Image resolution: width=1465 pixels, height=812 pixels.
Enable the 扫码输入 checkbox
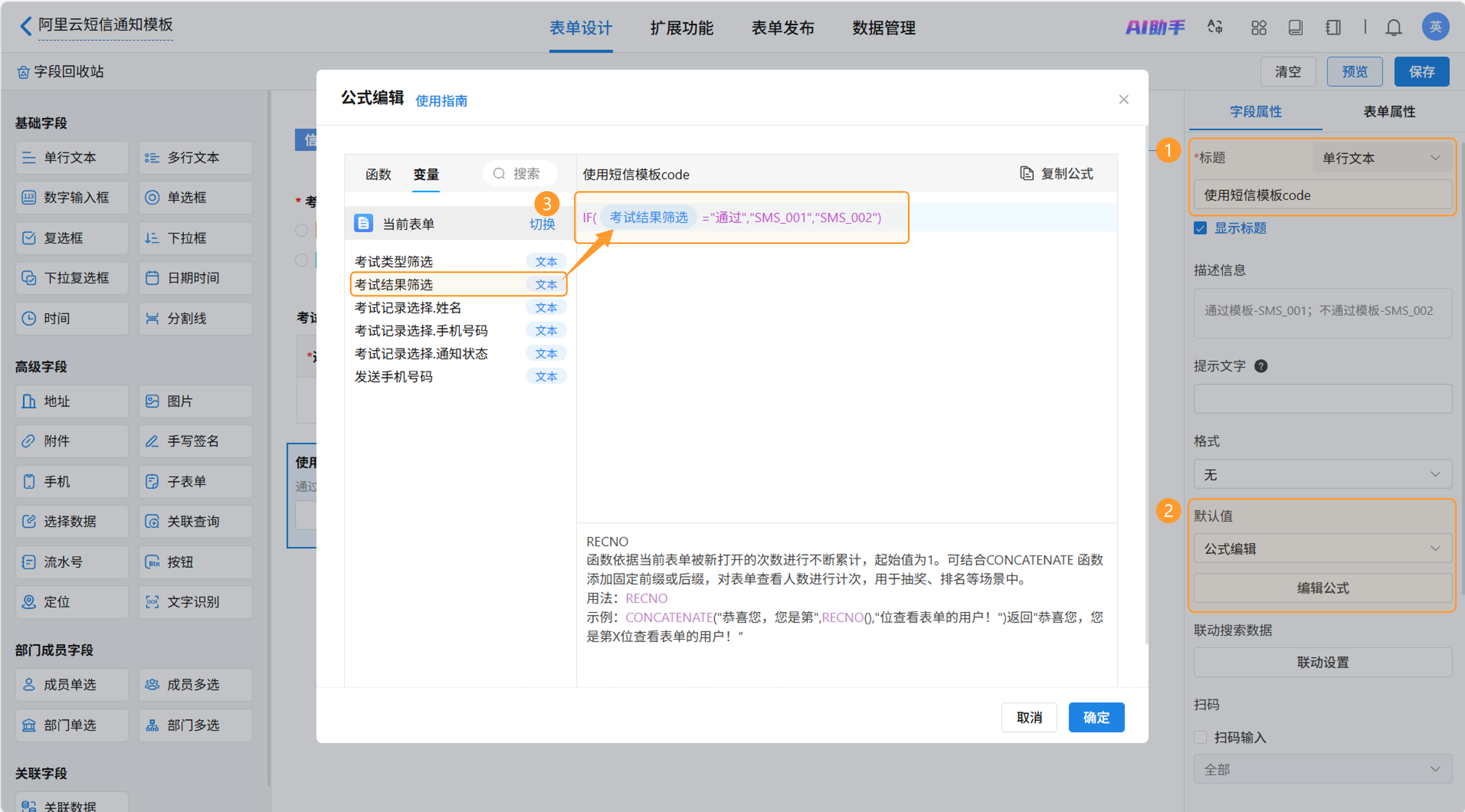(x=1200, y=737)
